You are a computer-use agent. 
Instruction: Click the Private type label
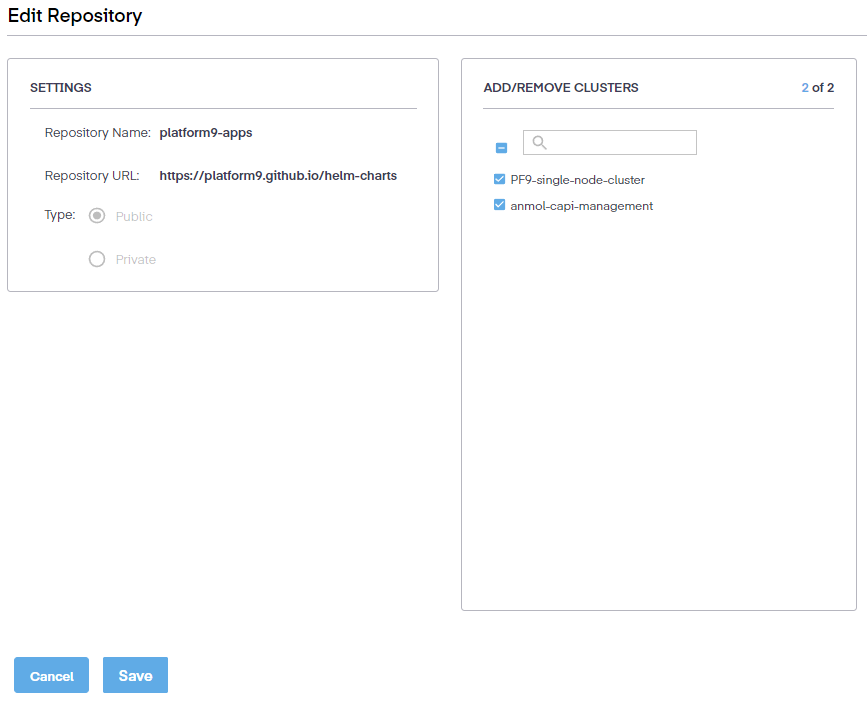pos(136,260)
